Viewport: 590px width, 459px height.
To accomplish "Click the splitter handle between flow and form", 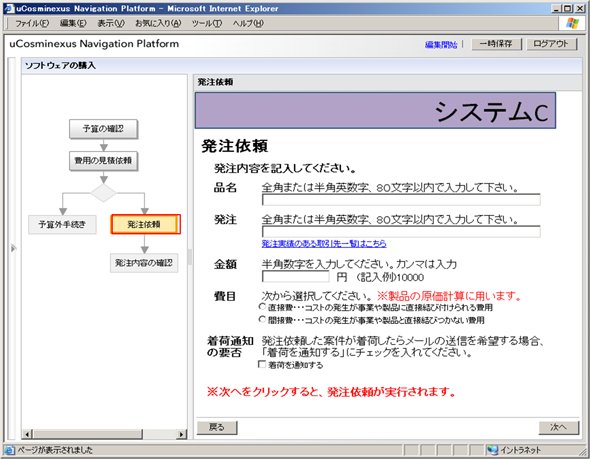I will (190, 256).
